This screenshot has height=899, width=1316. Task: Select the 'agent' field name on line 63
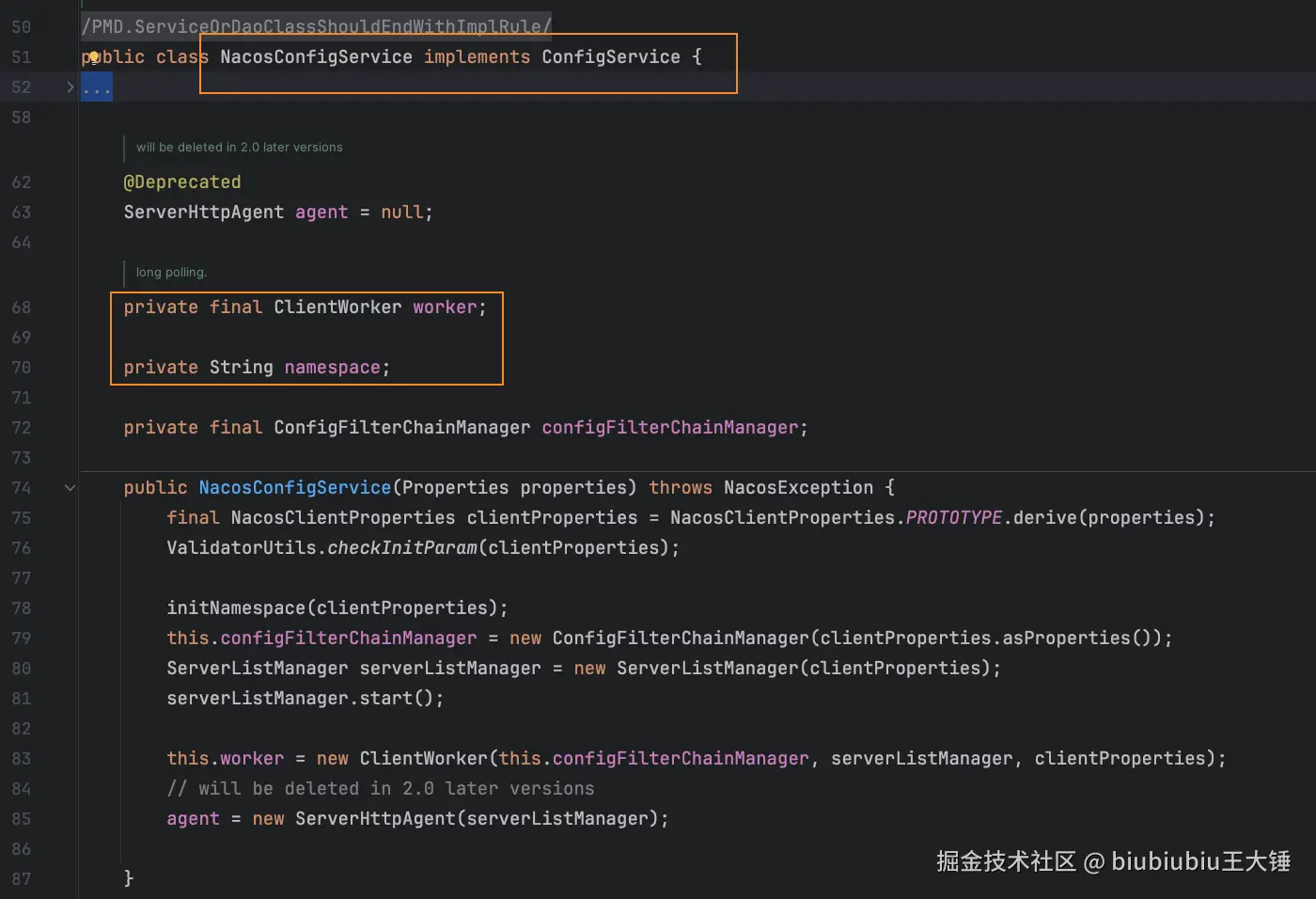321,212
